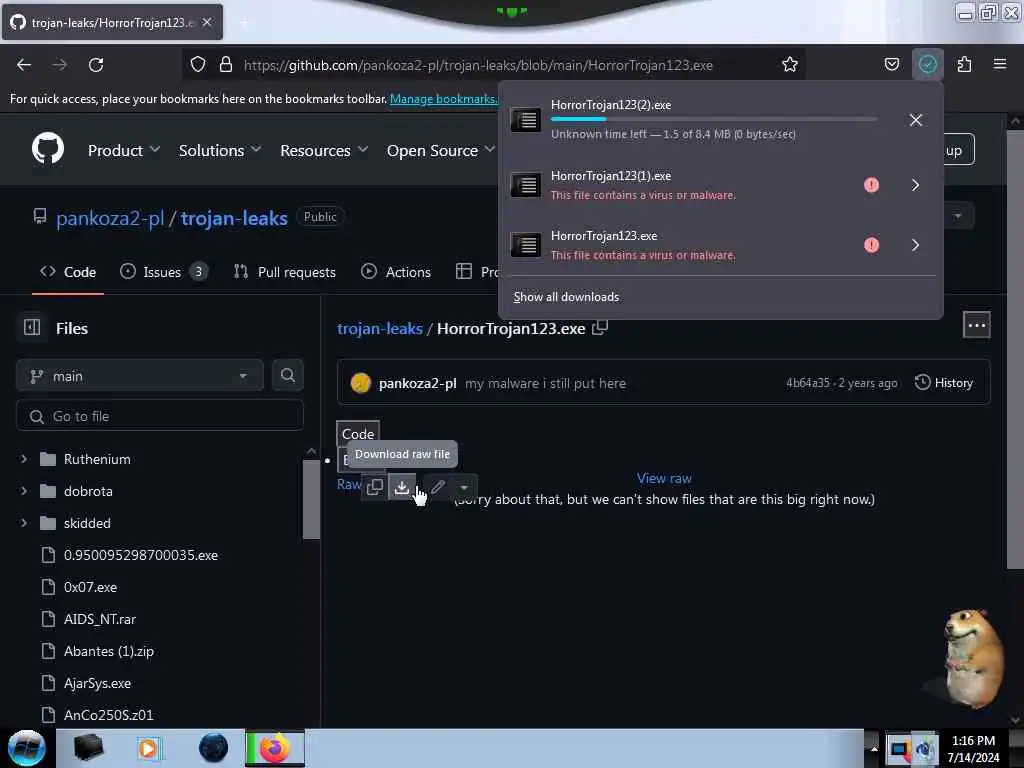Open file 0x07.exe in the tree

tap(90, 587)
